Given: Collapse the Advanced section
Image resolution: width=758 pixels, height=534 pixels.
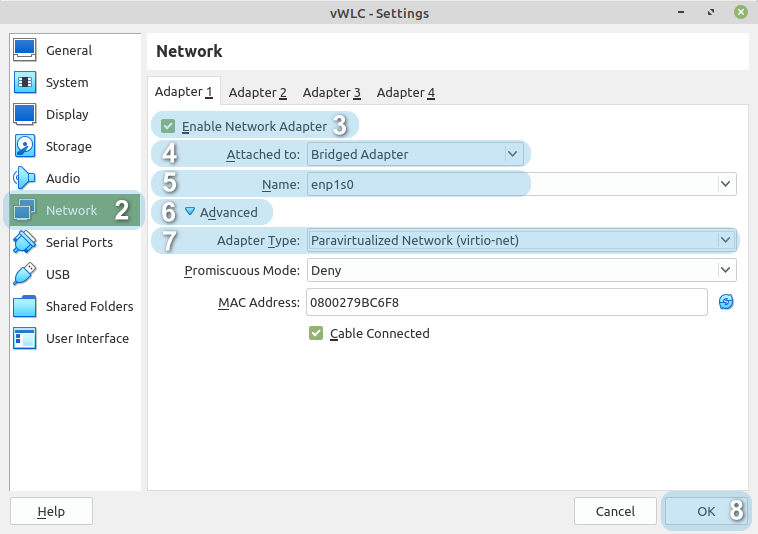Looking at the screenshot, I should coord(190,212).
